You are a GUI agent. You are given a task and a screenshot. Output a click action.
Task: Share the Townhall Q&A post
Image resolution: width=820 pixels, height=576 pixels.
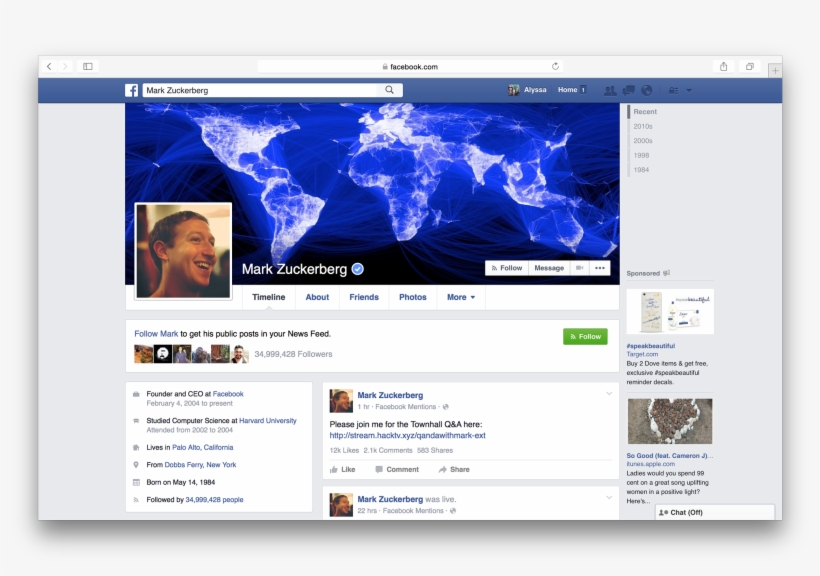tap(454, 469)
